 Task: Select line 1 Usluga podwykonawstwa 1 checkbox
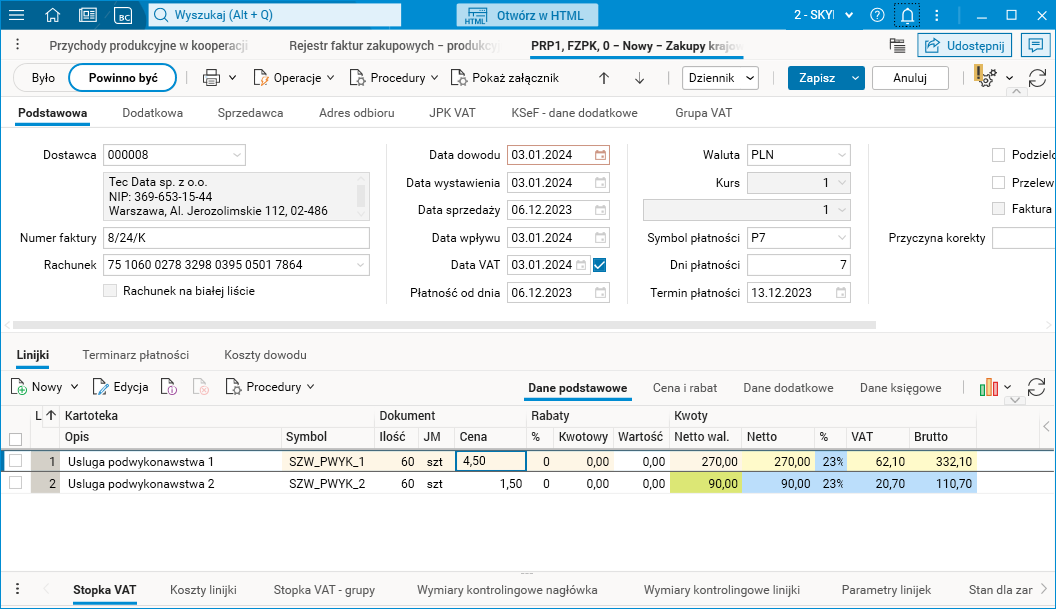[x=15, y=461]
